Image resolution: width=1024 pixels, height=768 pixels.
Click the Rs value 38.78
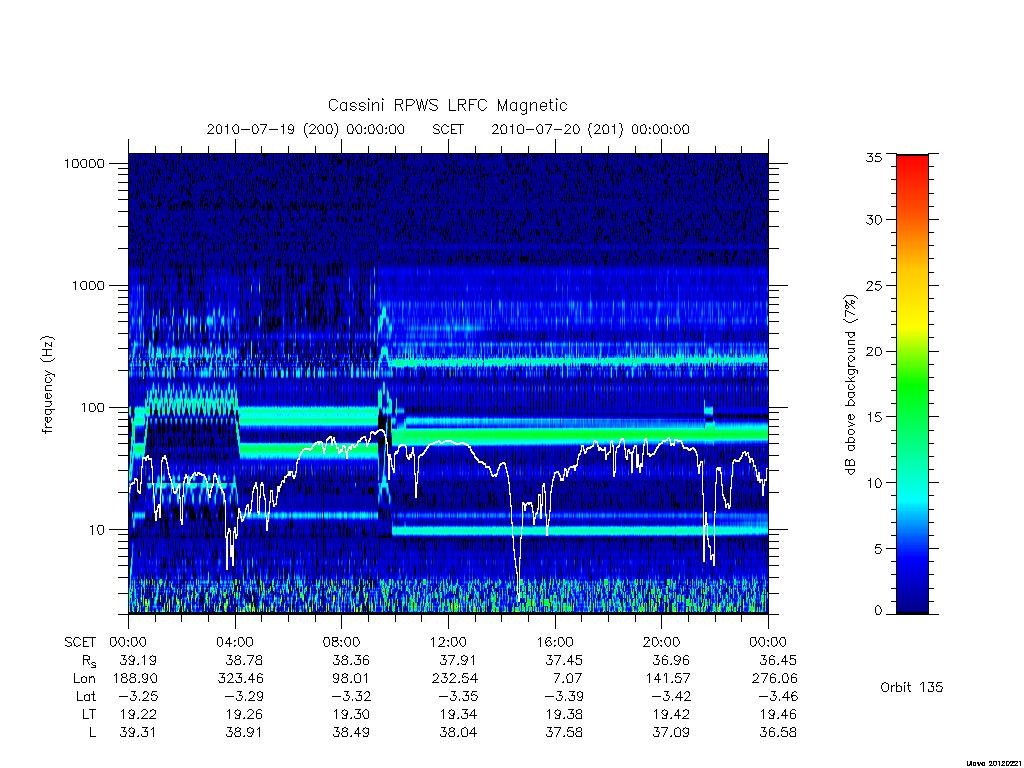(244, 660)
